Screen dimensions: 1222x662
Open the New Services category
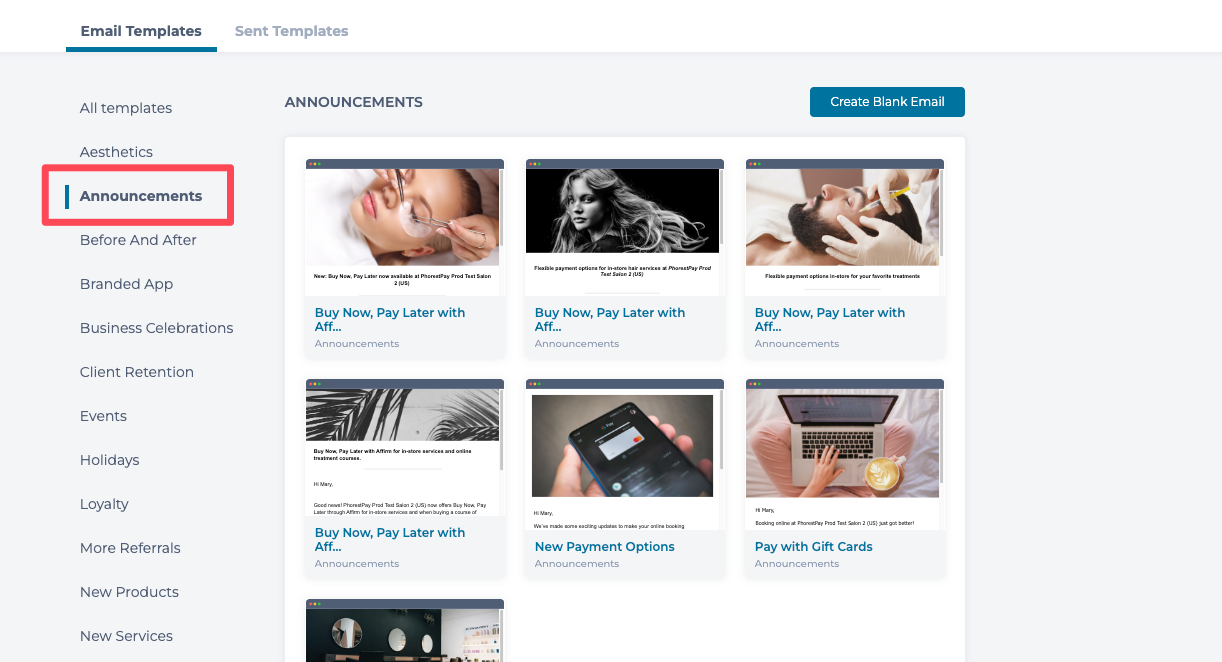pos(126,636)
